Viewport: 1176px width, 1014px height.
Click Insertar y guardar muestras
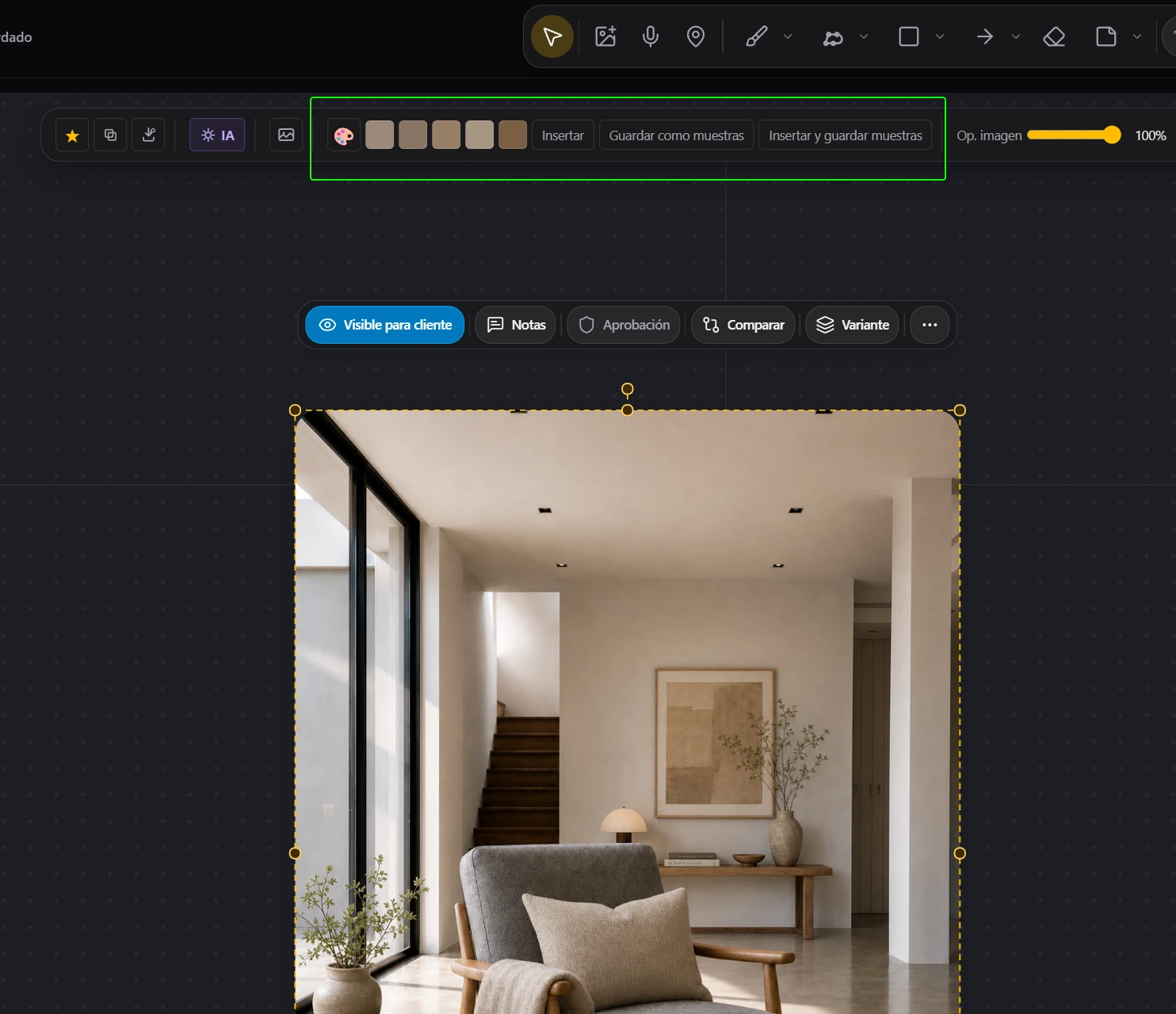point(846,135)
